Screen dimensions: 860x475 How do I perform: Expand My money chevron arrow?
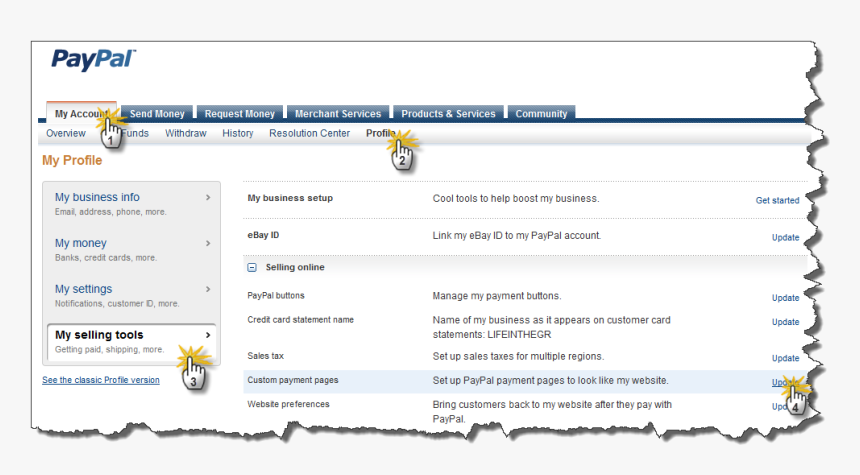pos(208,243)
